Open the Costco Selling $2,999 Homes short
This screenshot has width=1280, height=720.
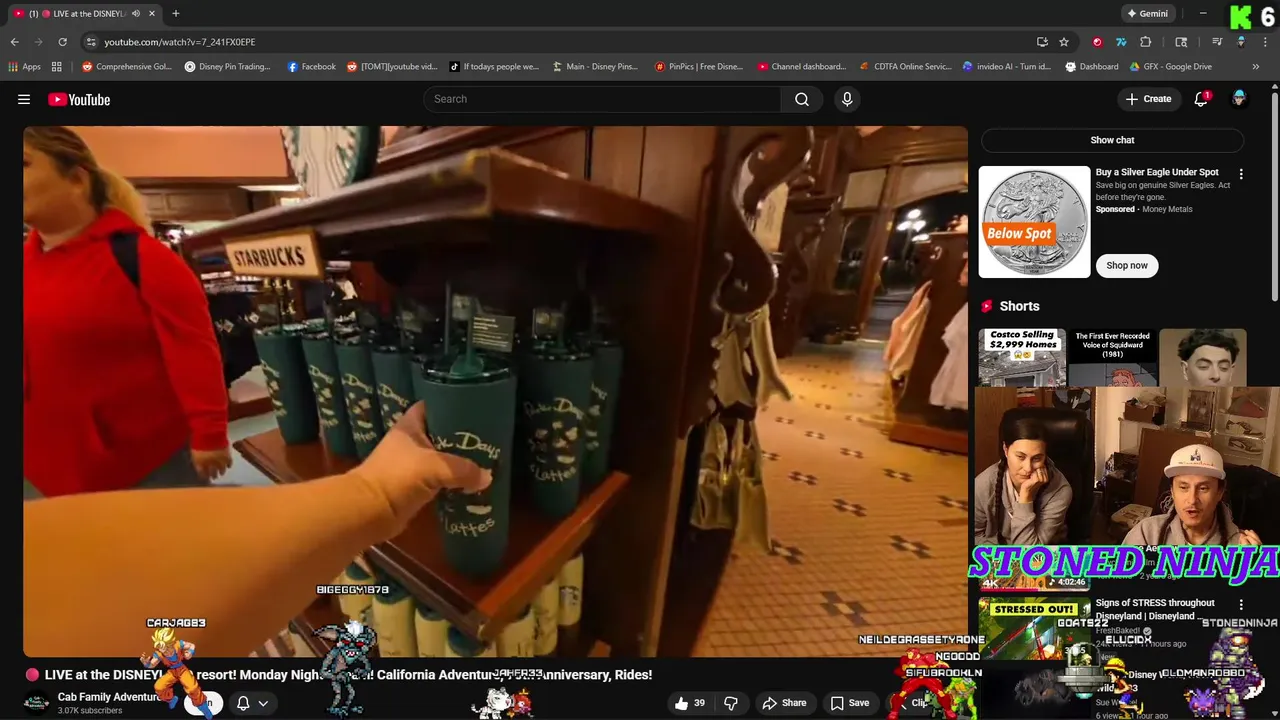pos(1022,357)
